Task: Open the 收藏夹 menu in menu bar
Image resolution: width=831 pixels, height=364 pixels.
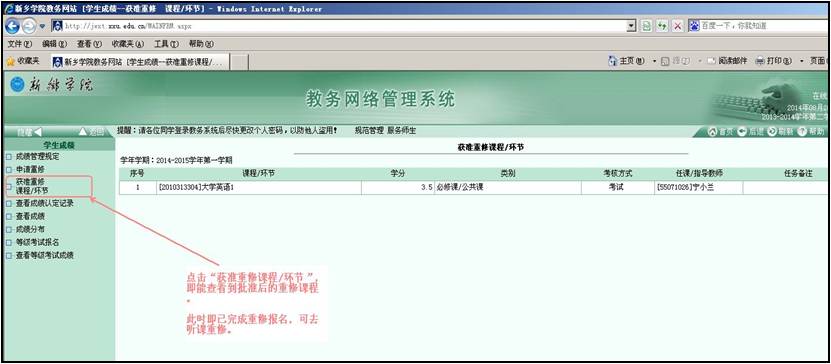Action: (x=128, y=45)
